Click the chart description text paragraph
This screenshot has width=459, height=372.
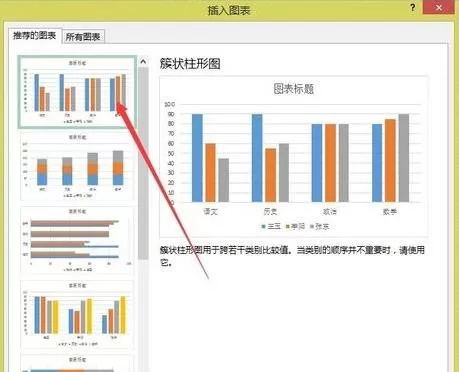[x=292, y=256]
